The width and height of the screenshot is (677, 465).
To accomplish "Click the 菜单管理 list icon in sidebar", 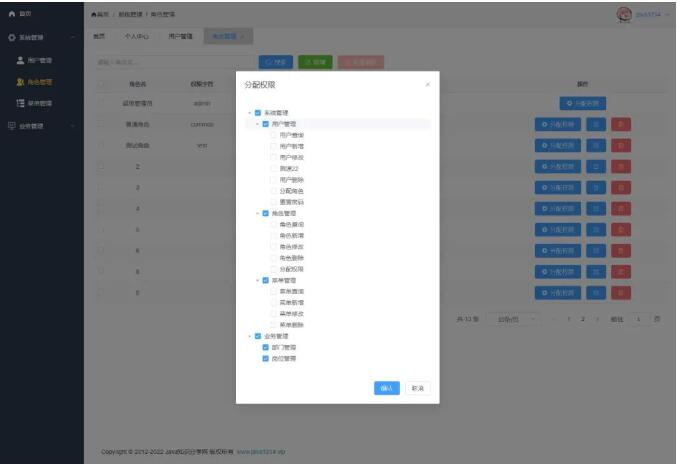I will coord(20,103).
